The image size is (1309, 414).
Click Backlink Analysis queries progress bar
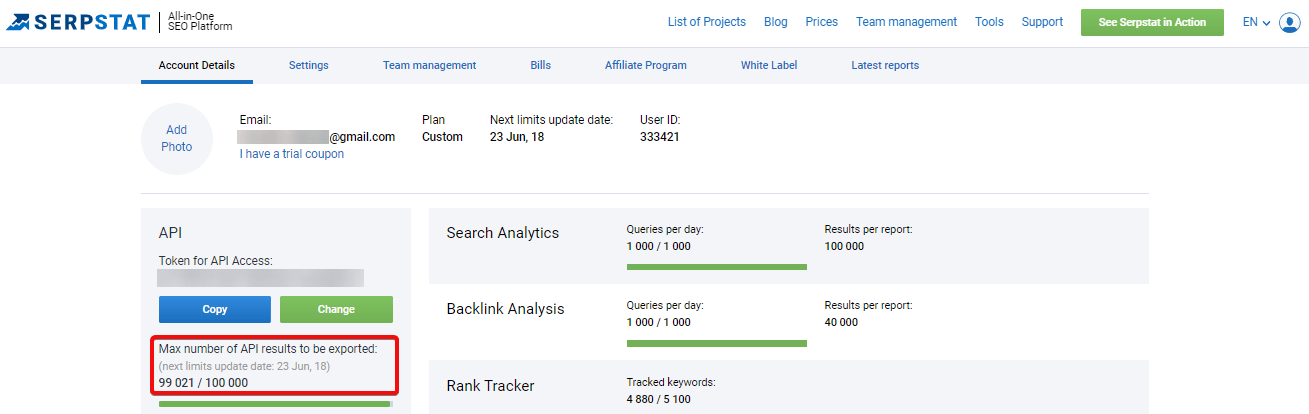[x=716, y=343]
